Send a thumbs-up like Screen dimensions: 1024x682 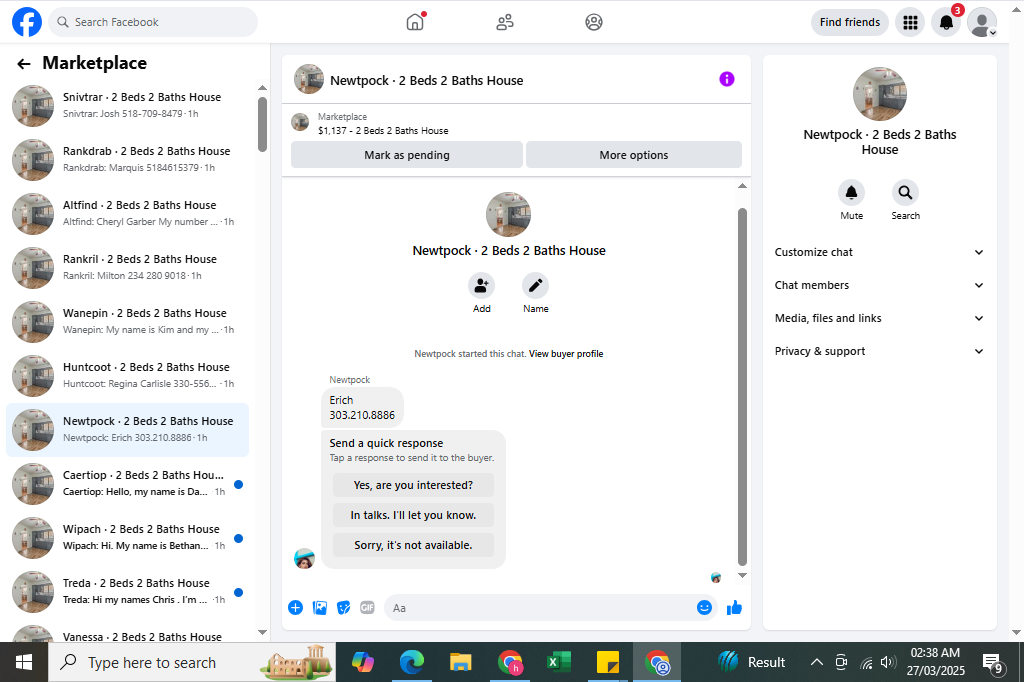pyautogui.click(x=734, y=608)
